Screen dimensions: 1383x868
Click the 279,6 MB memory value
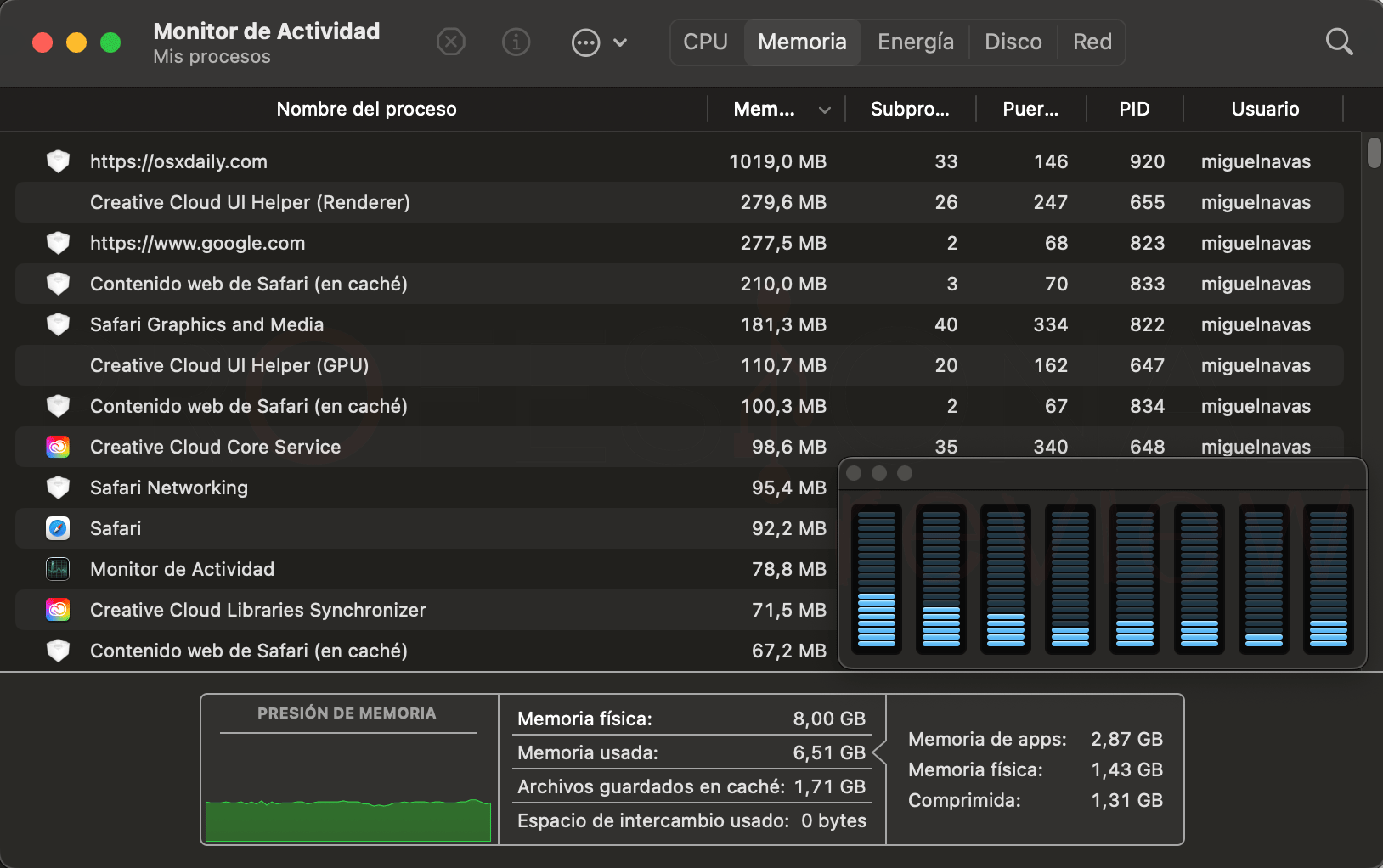[783, 202]
